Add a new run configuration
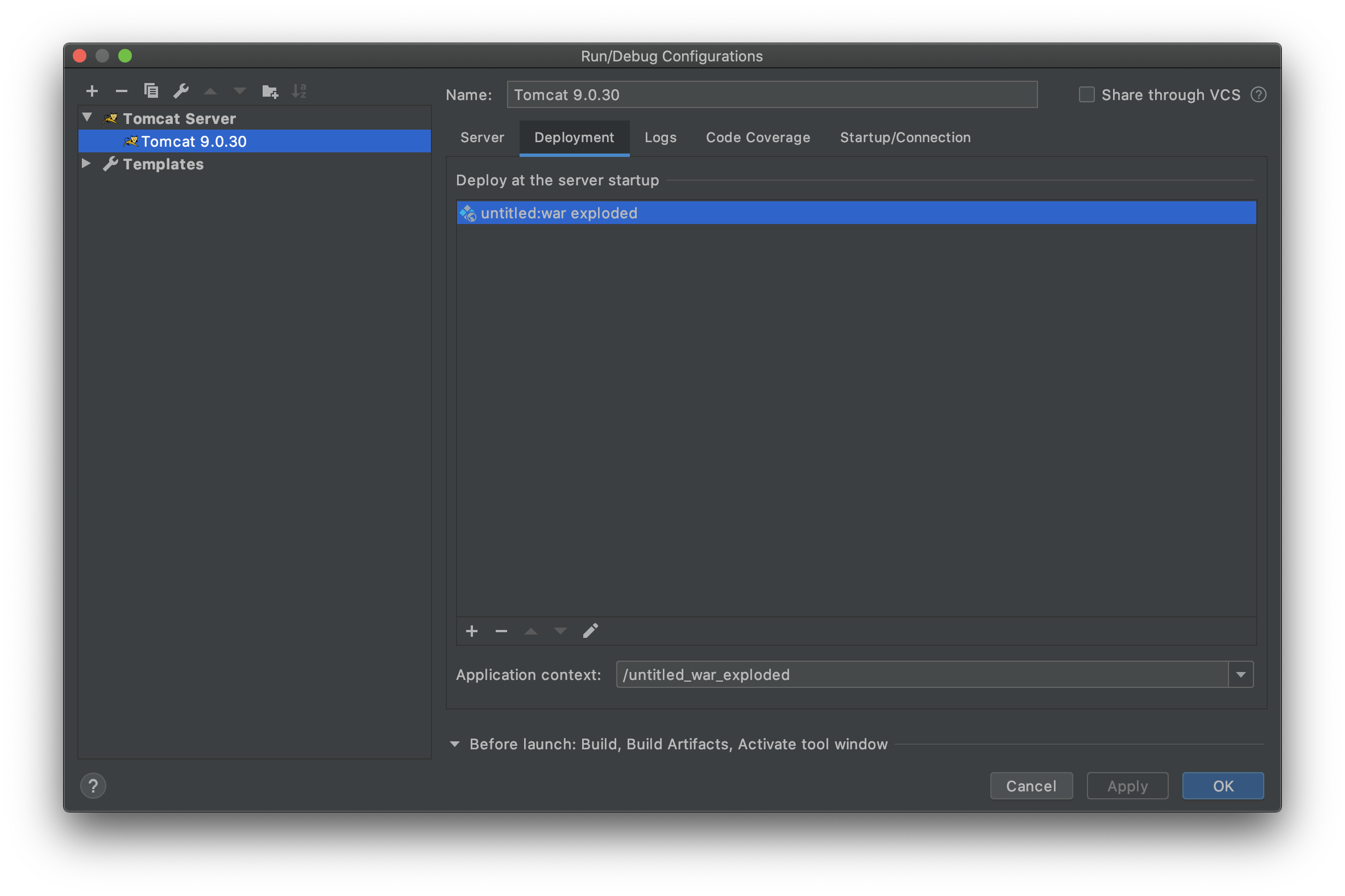Viewport: 1345px width, 896px height. tap(92, 91)
